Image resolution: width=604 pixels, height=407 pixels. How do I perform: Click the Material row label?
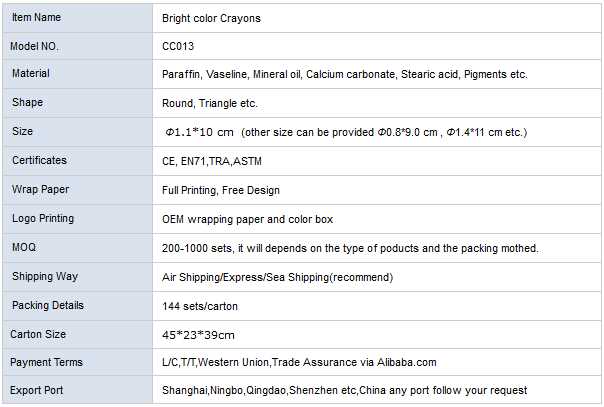point(31,74)
